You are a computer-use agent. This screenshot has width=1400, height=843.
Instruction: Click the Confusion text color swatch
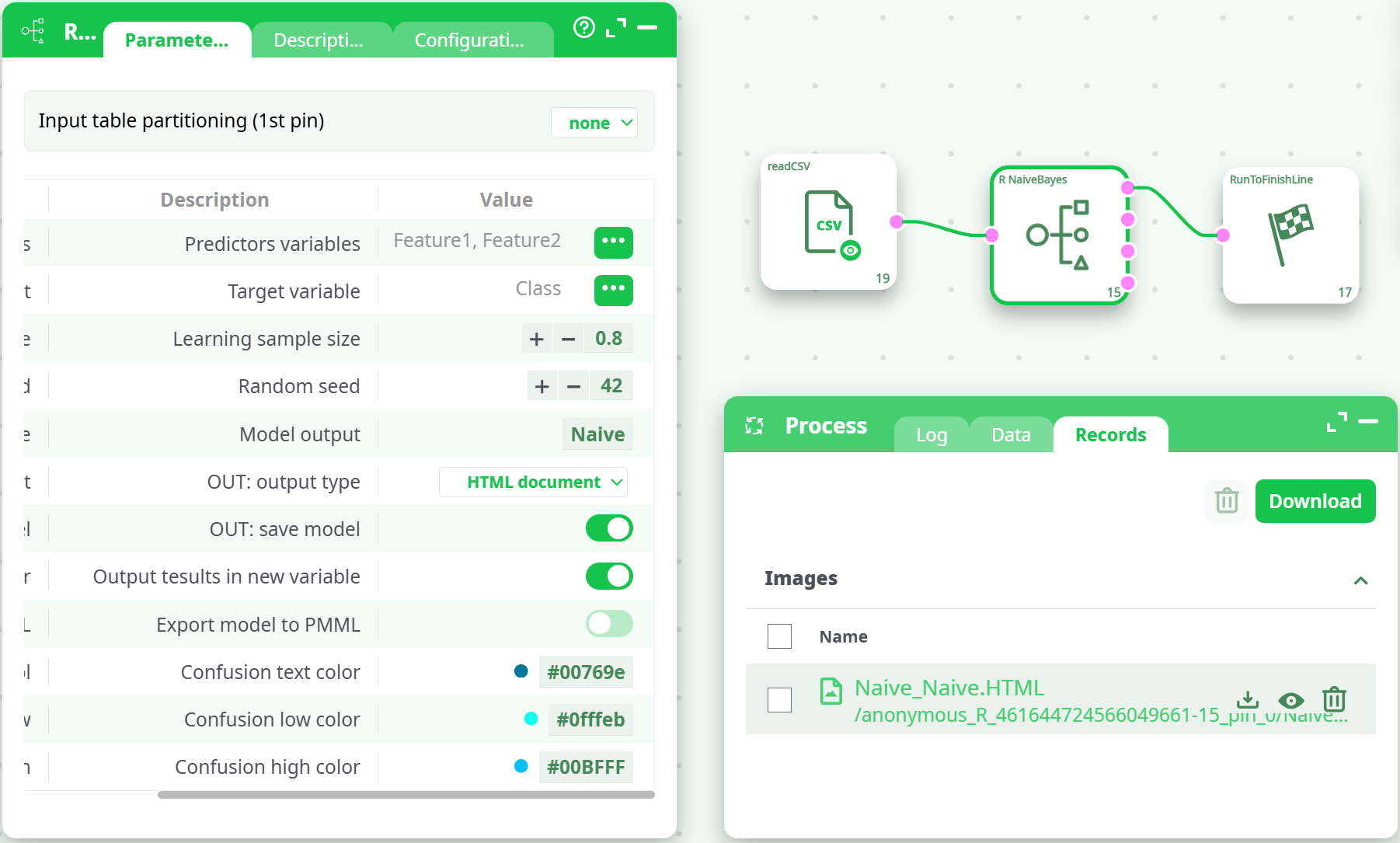pyautogui.click(x=521, y=671)
